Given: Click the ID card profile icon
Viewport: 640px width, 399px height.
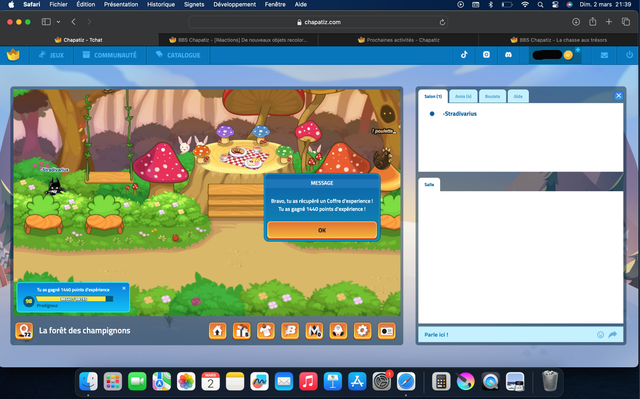Looking at the screenshot, I should [387, 331].
